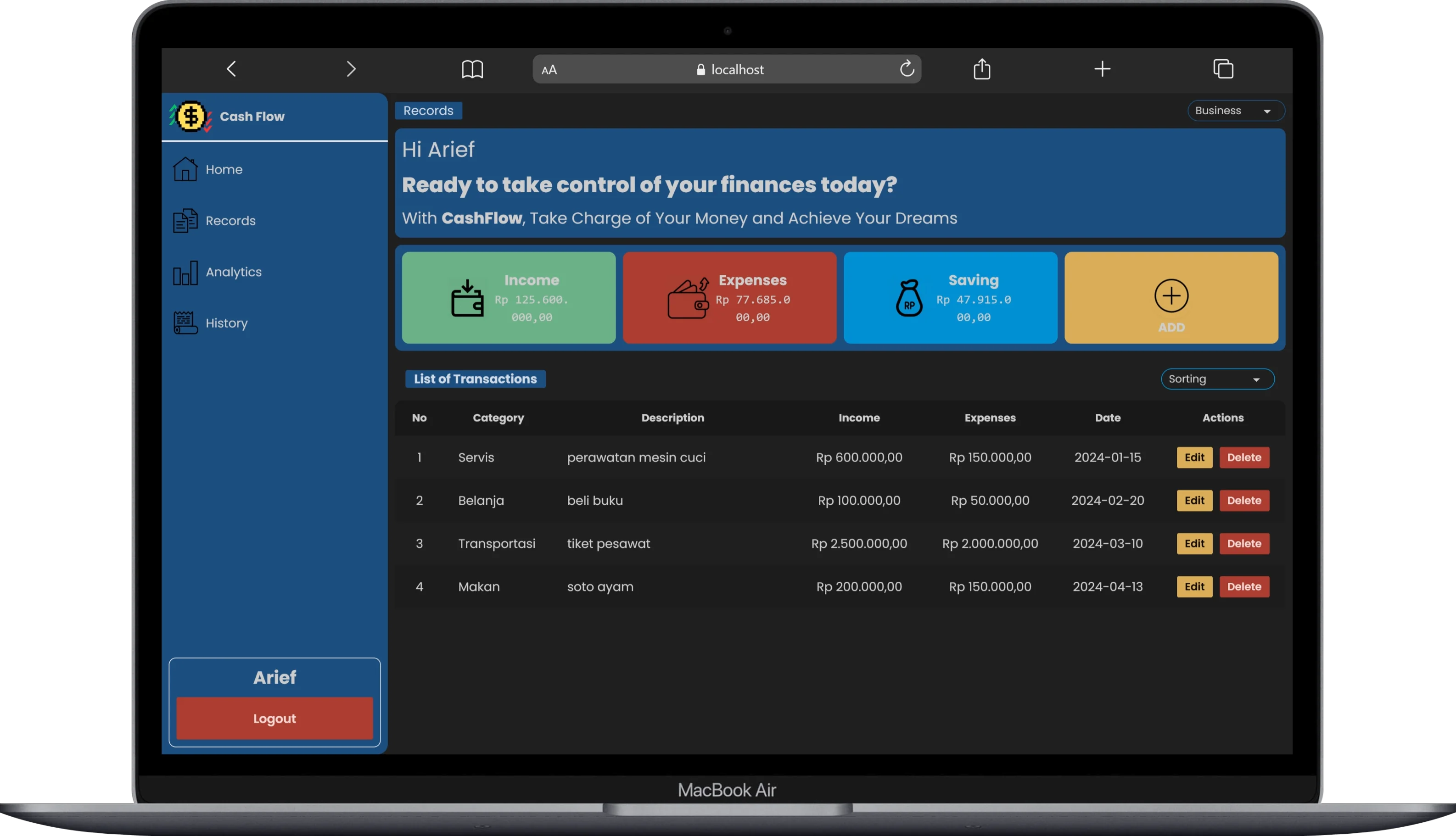The image size is (1456, 836).
Task: Click the History receipt icon
Action: [x=185, y=323]
